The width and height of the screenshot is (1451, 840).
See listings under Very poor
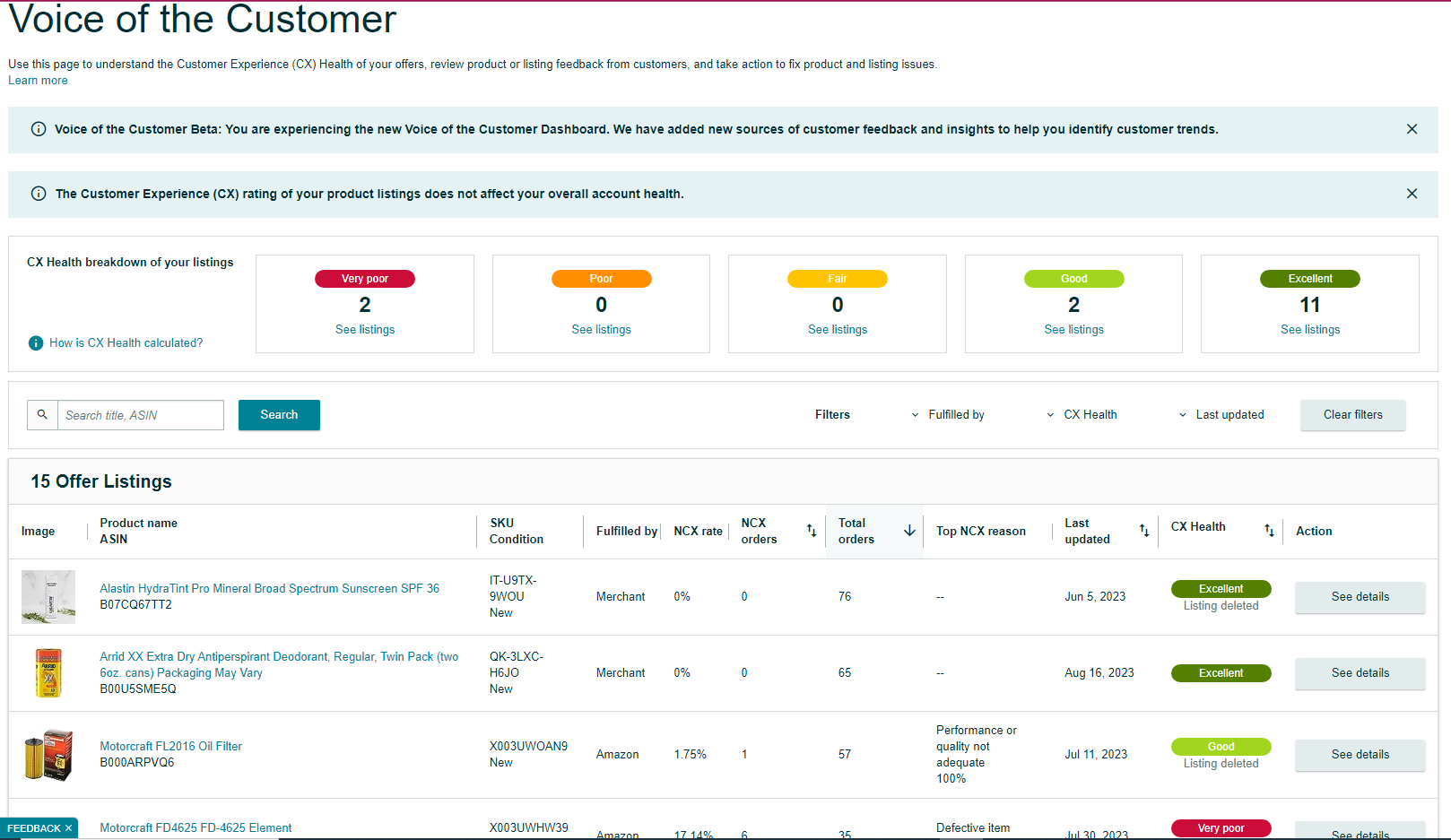[365, 330]
